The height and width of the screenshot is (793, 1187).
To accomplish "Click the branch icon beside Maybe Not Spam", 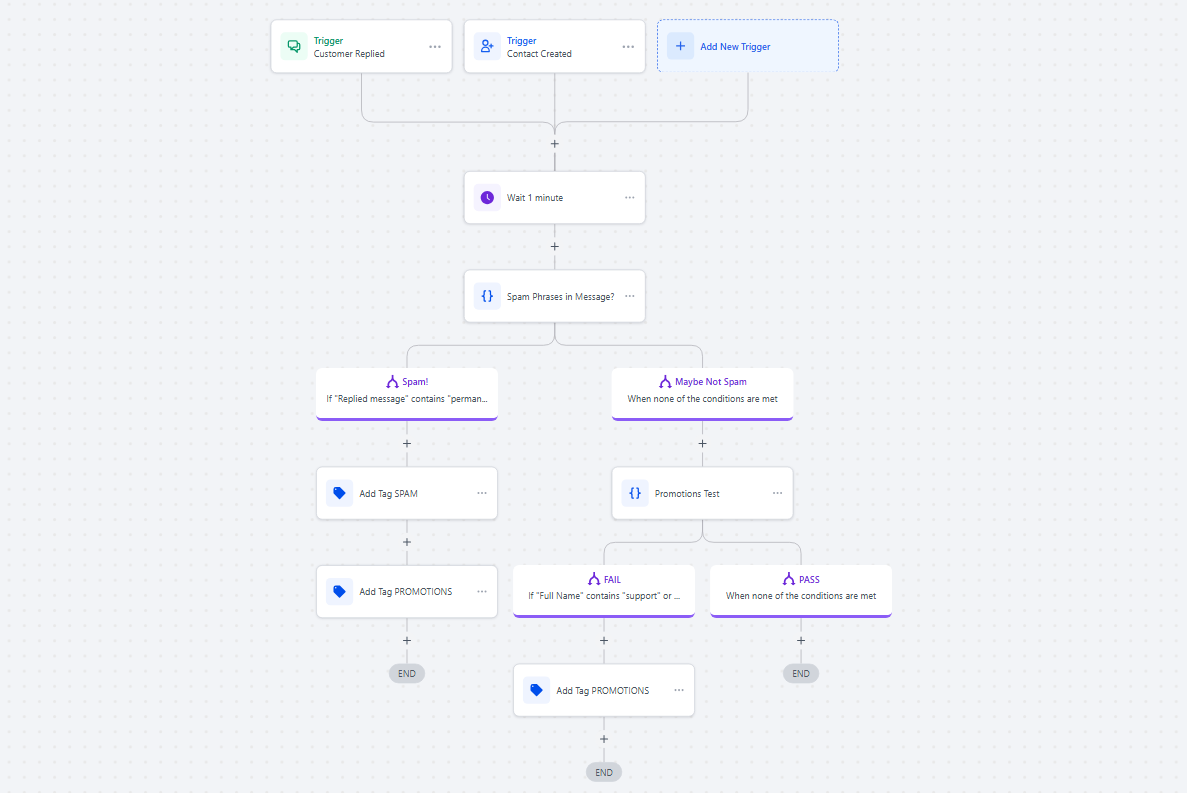I will (x=665, y=381).
